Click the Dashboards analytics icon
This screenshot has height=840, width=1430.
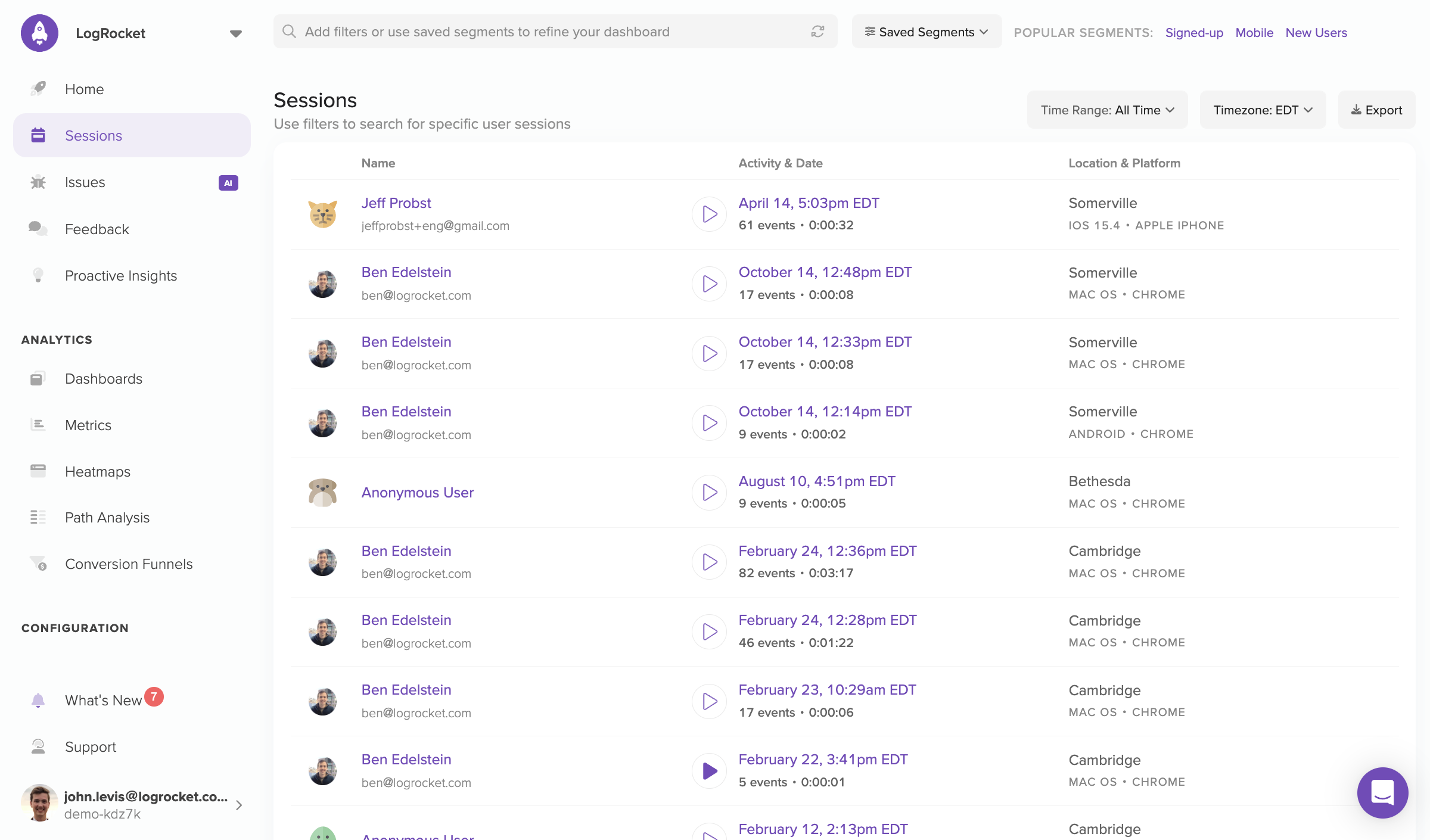[38, 378]
